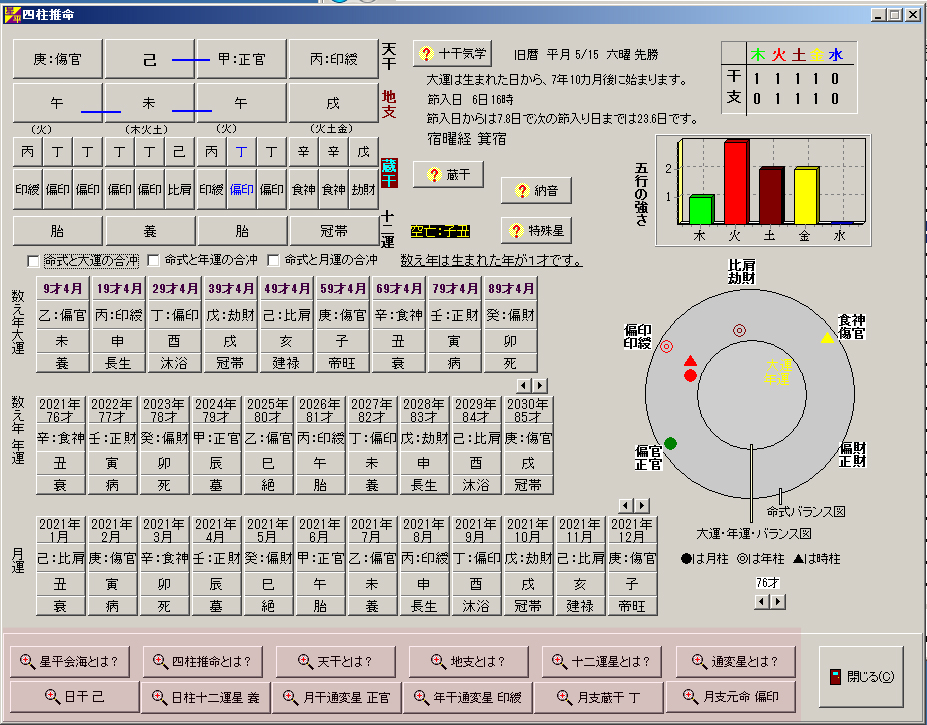The height and width of the screenshot is (725, 927).
Task: Click the red 火 bar in the chart
Action: click(x=736, y=182)
